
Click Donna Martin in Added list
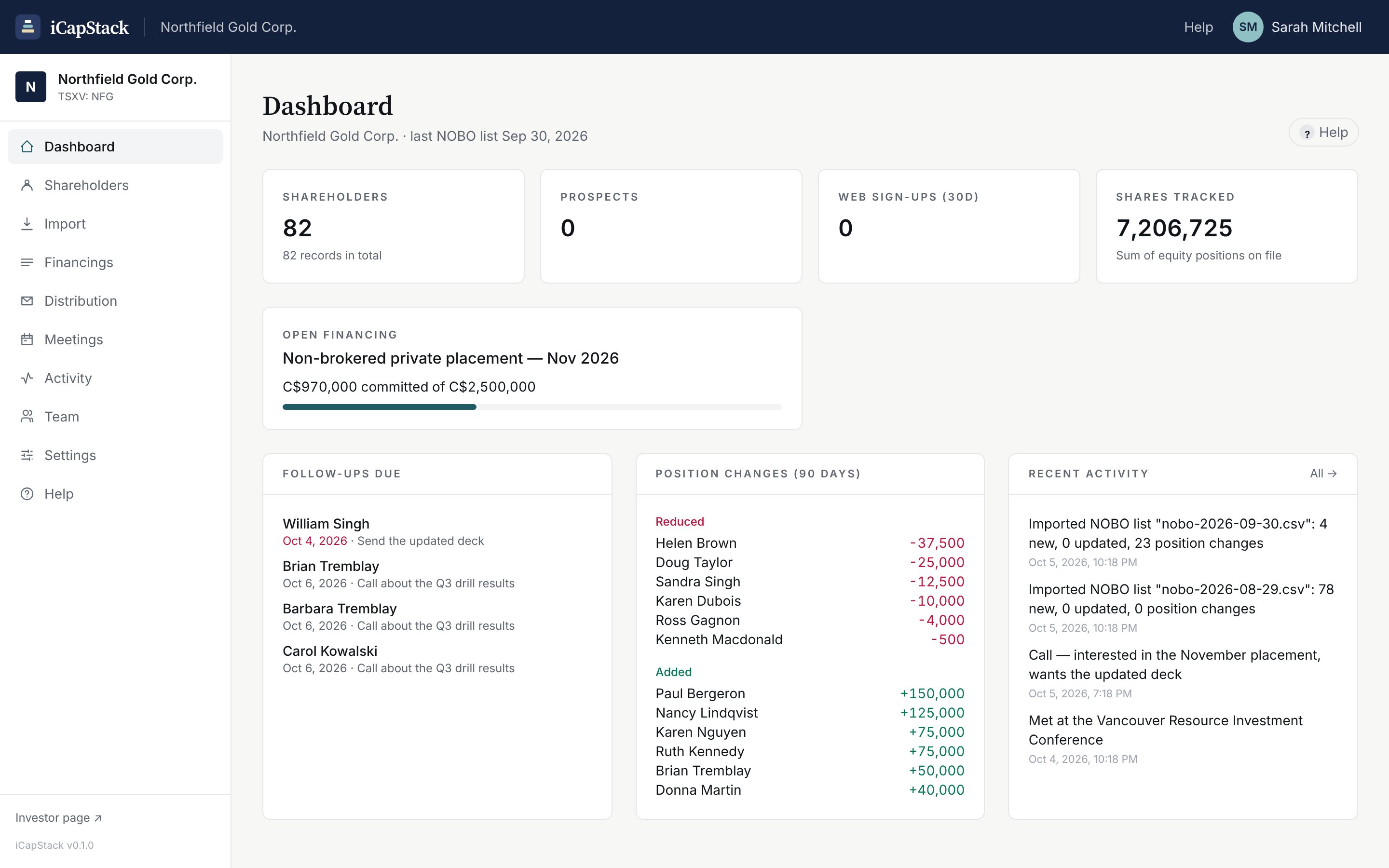click(x=698, y=790)
